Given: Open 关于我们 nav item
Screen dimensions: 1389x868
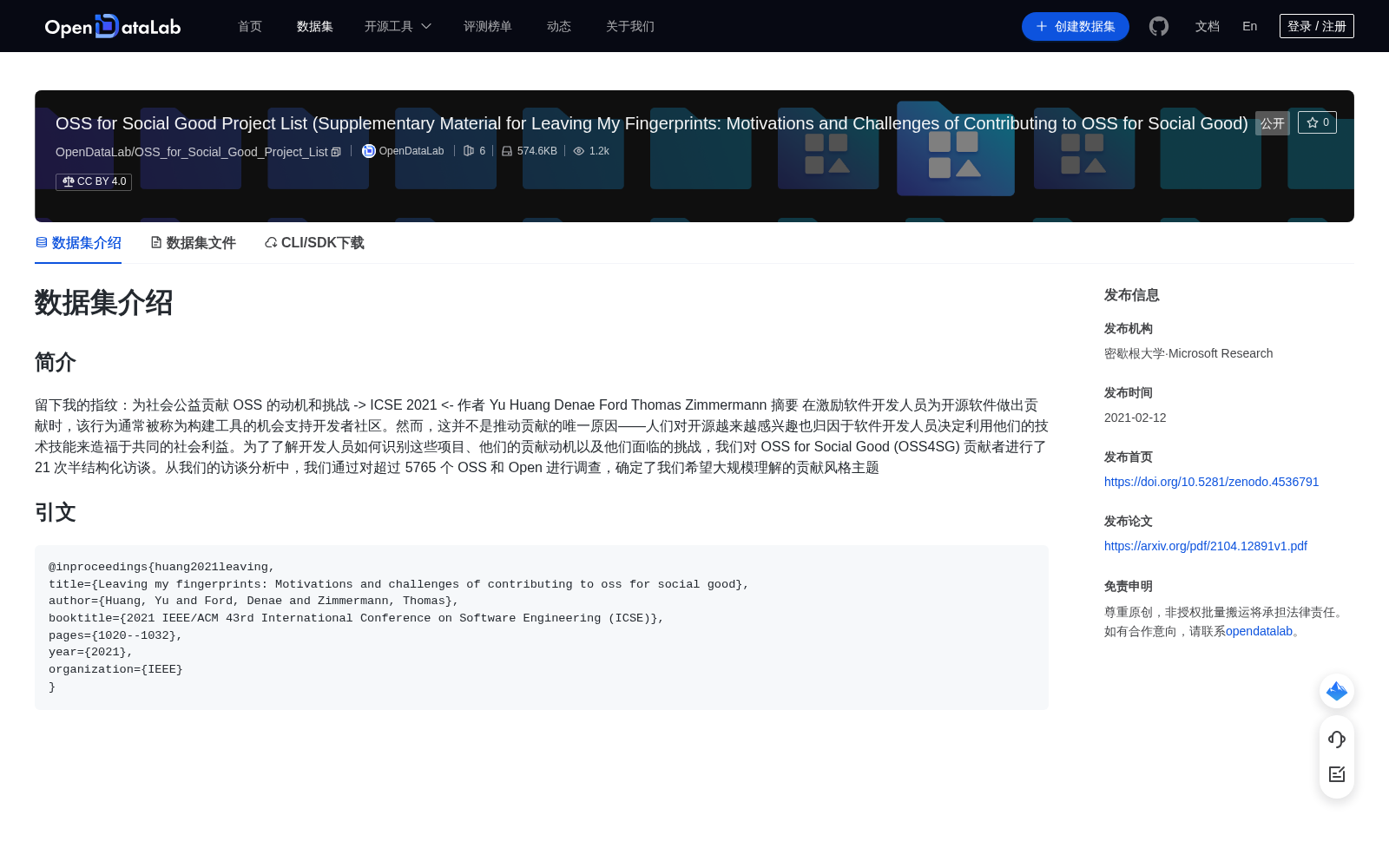Looking at the screenshot, I should tap(630, 26).
